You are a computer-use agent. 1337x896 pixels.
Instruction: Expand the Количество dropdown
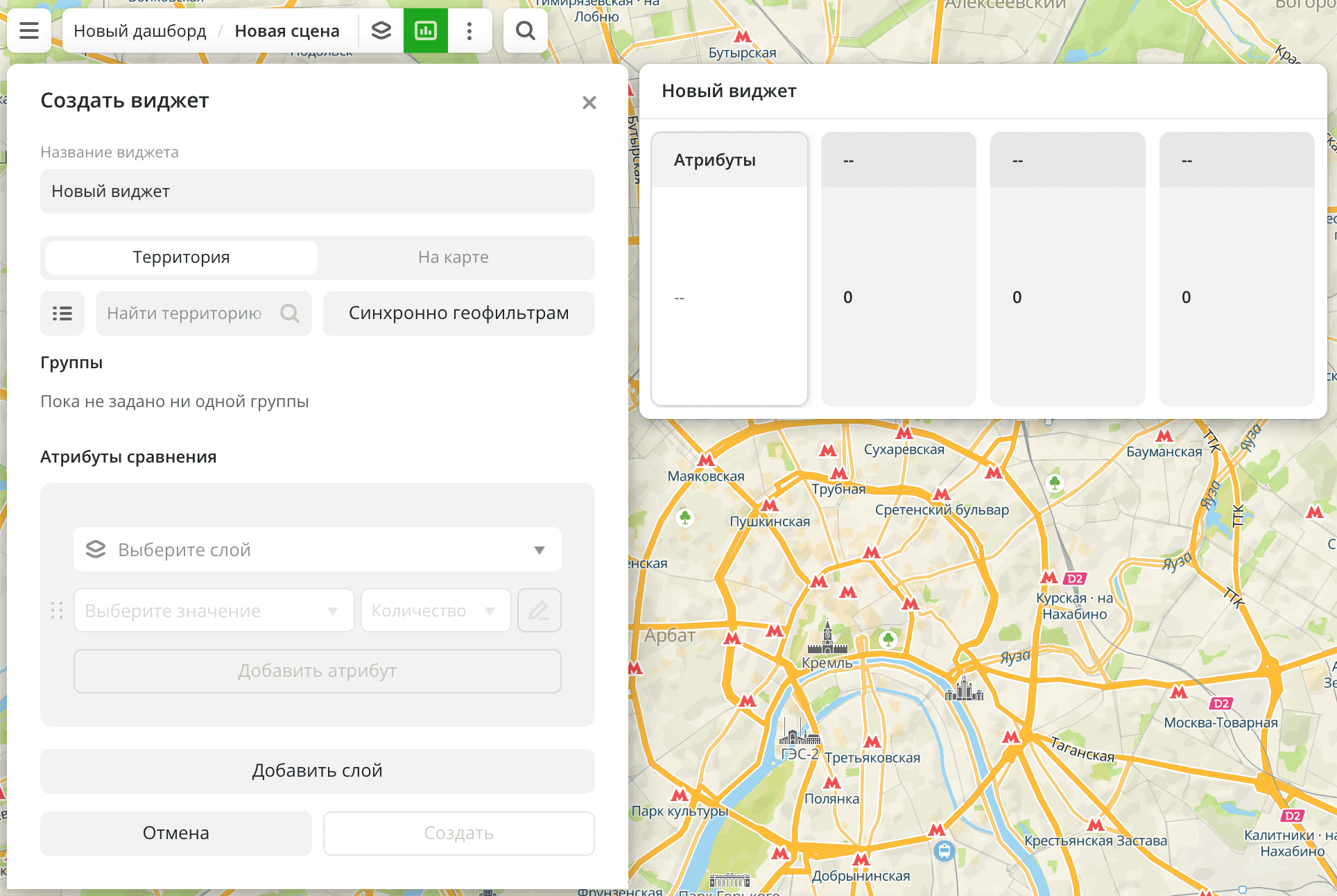pyautogui.click(x=436, y=610)
